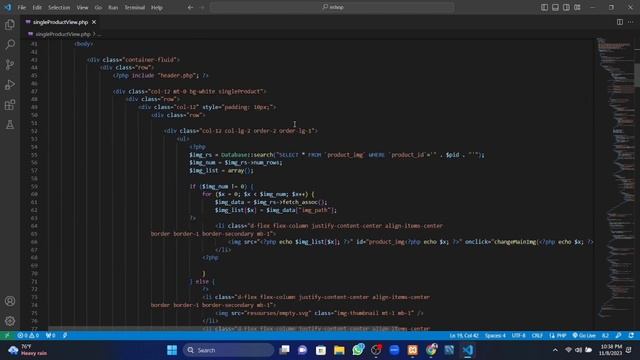Open File Explorer from taskbar
The height and width of the screenshot is (360, 640).
coord(339,350)
